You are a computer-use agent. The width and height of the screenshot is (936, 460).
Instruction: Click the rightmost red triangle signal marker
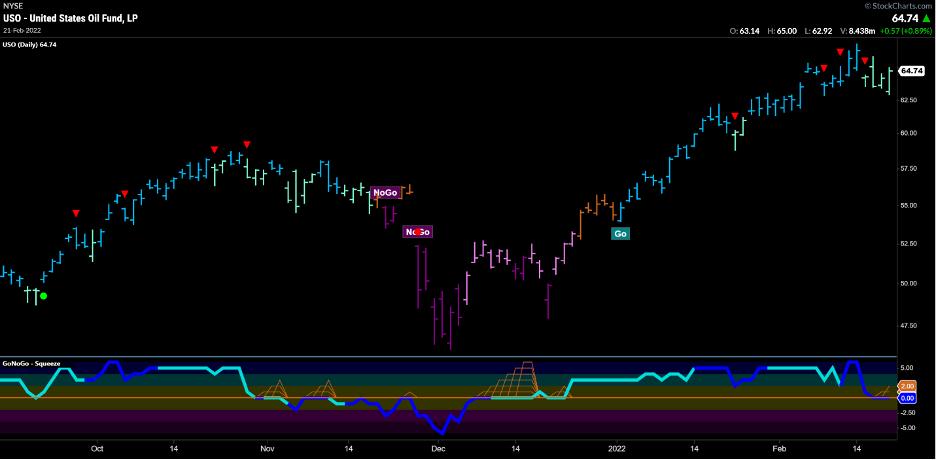click(865, 62)
